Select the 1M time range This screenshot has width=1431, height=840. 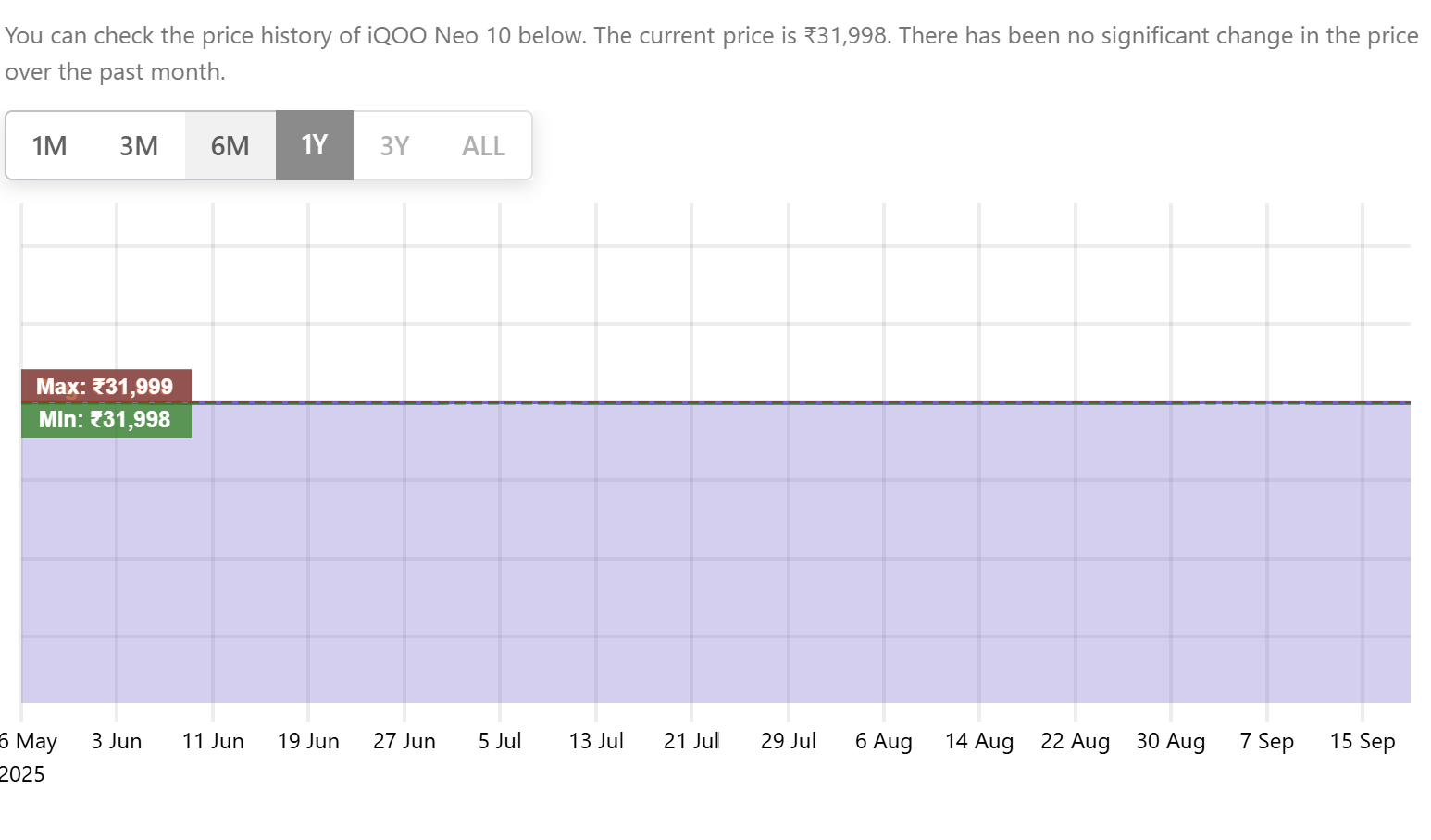coord(49,145)
